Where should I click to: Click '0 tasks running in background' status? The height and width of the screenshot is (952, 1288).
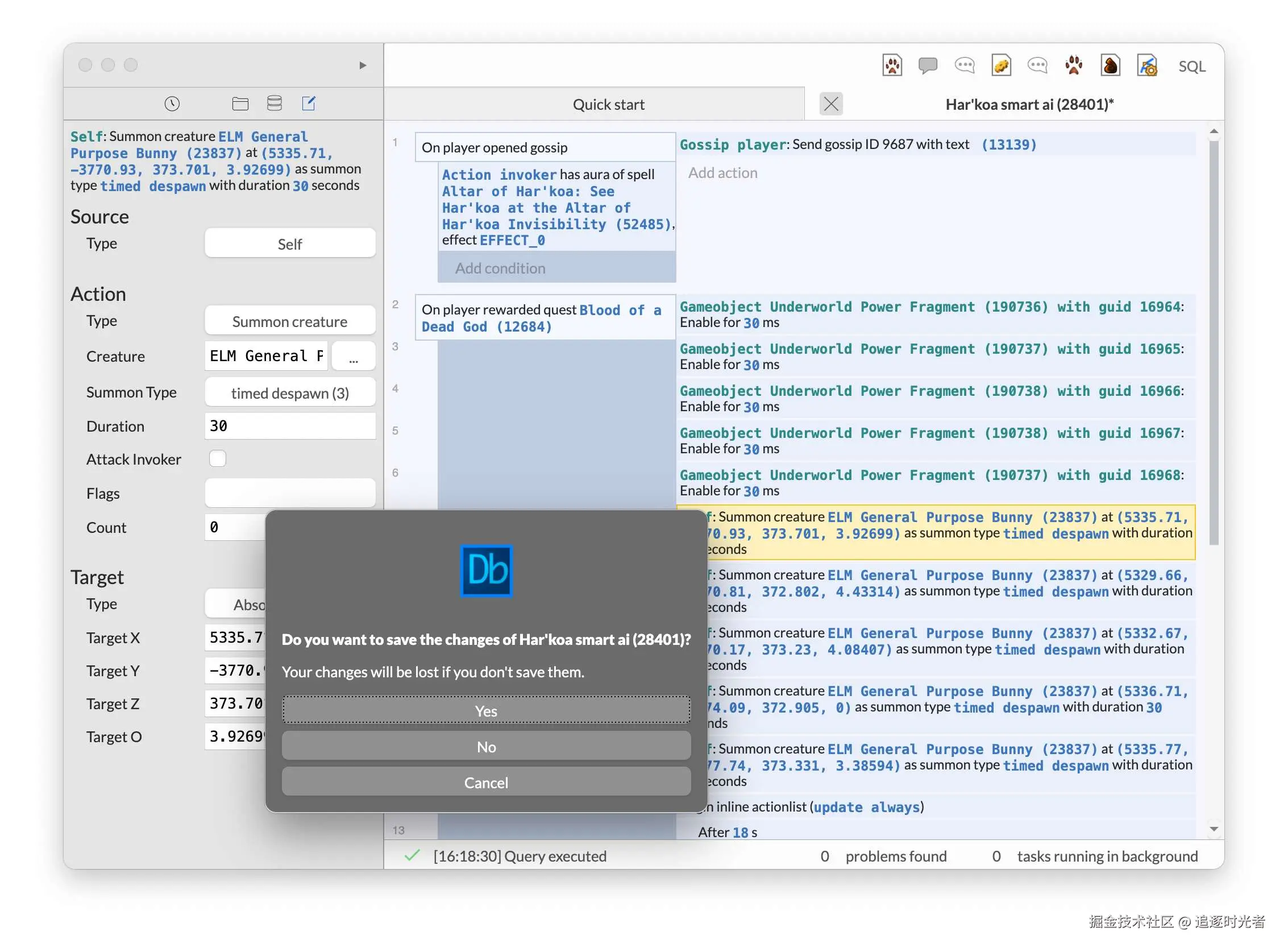point(1096,858)
